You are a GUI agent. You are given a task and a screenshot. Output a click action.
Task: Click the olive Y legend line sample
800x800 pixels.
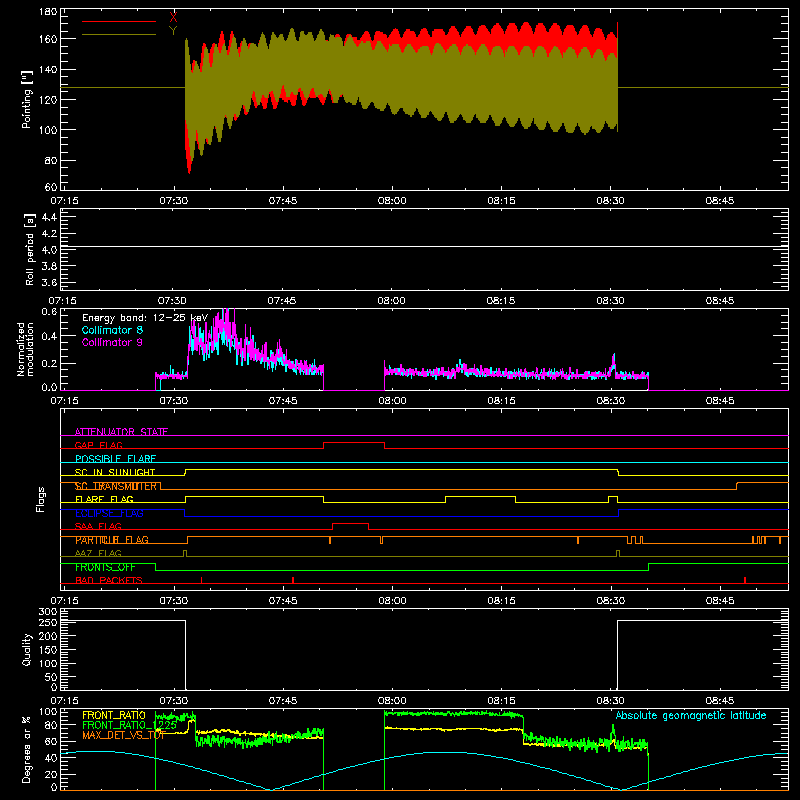119,34
